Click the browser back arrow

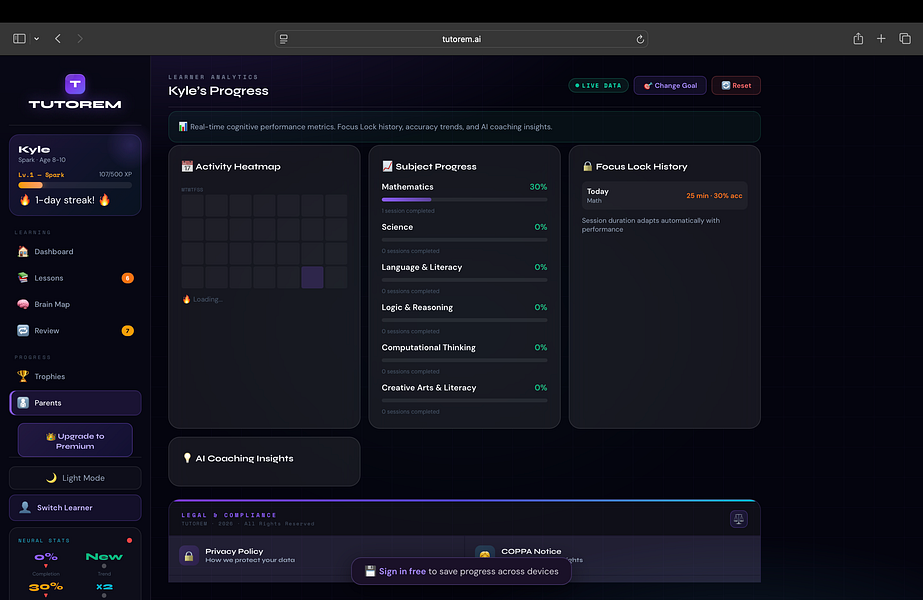[x=58, y=38]
